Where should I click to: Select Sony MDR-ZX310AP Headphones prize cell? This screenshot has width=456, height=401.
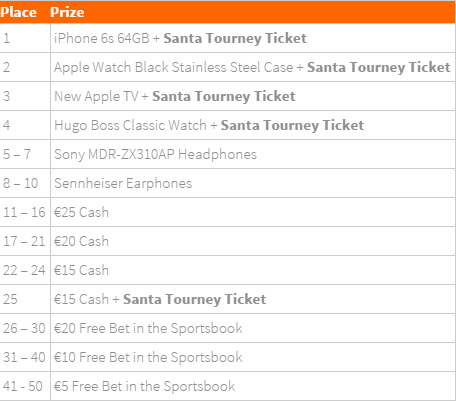click(253, 154)
